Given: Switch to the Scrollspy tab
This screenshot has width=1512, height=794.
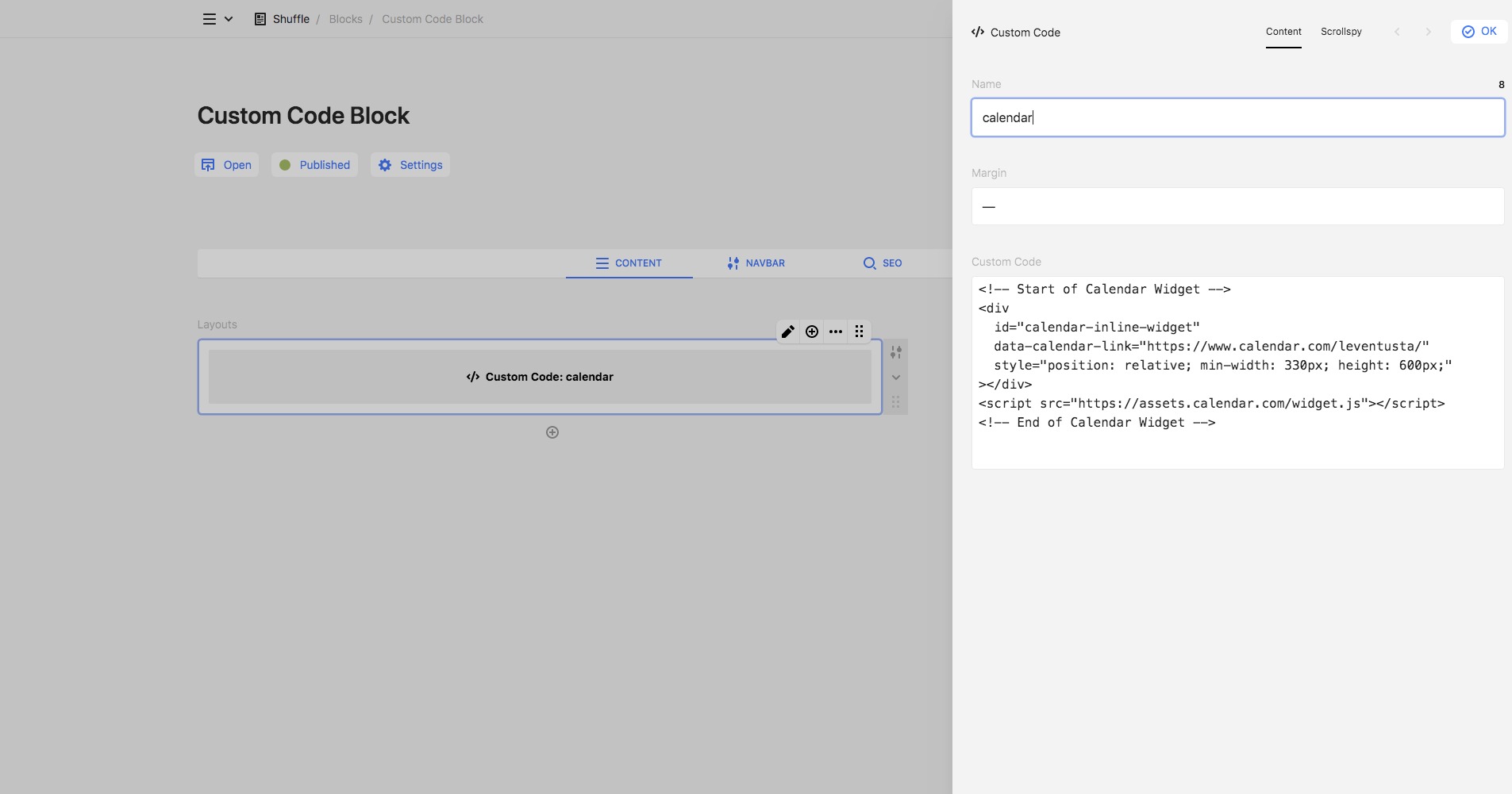Looking at the screenshot, I should click(x=1341, y=32).
